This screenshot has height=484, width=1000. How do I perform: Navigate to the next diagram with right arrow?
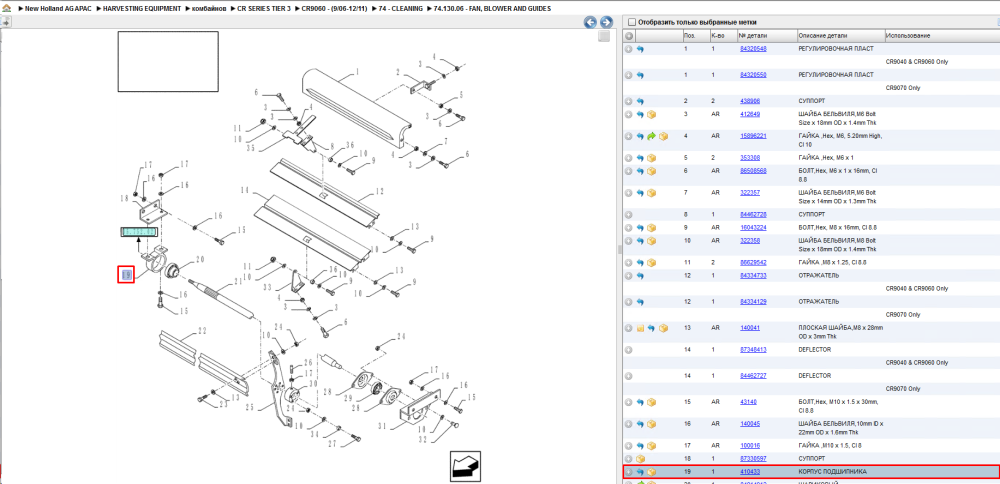[x=606, y=22]
